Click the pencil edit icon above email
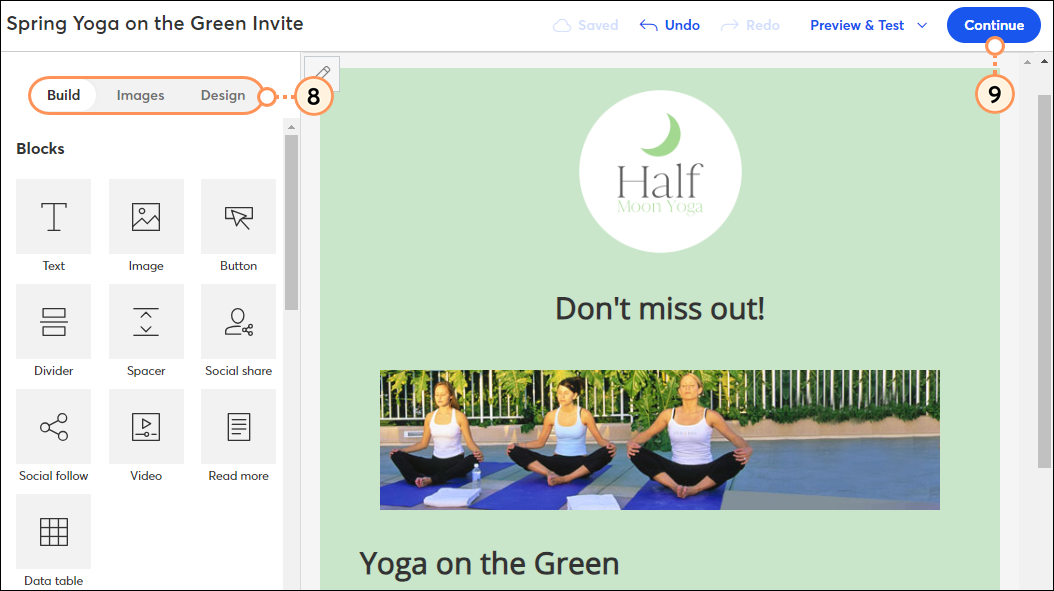Viewport: 1054px width, 591px height. 322,73
